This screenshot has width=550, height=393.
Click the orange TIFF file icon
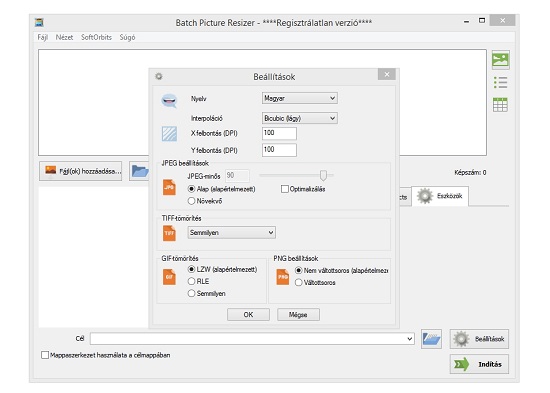tap(169, 233)
